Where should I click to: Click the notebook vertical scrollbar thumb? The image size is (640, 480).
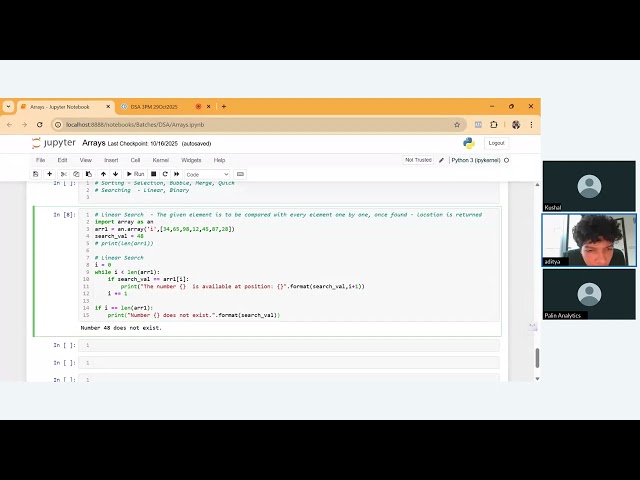point(537,358)
